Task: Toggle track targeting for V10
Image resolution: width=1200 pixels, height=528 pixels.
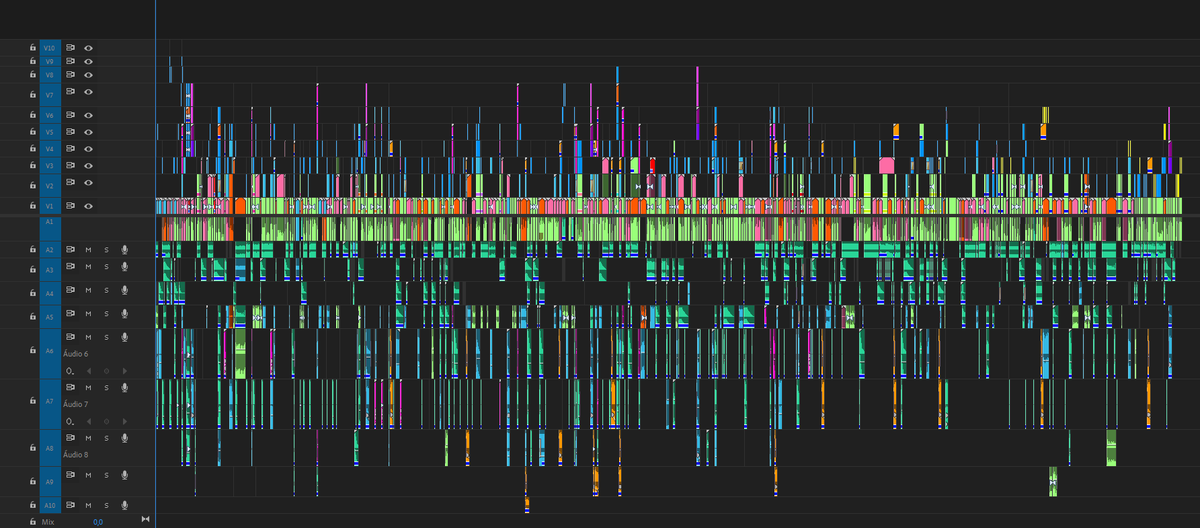Action: (x=51, y=47)
